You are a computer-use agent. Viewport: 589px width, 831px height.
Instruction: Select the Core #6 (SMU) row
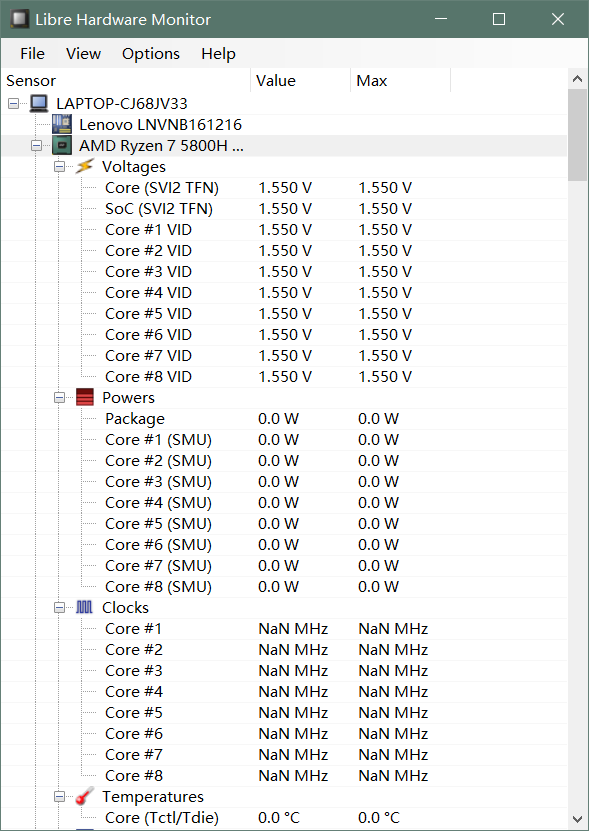[284, 545]
